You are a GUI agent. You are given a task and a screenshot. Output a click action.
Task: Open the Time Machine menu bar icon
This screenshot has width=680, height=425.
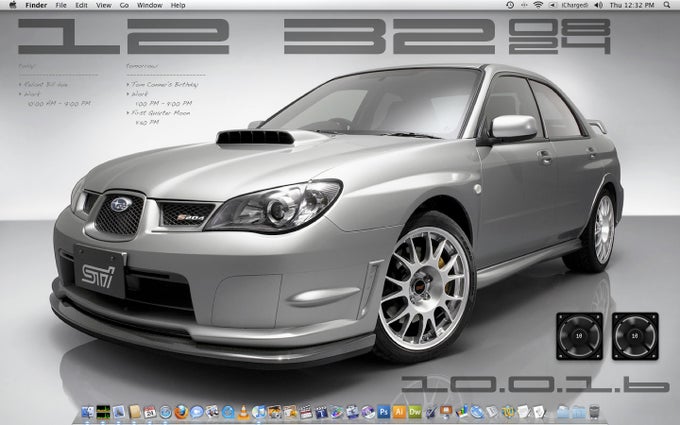tap(510, 5)
